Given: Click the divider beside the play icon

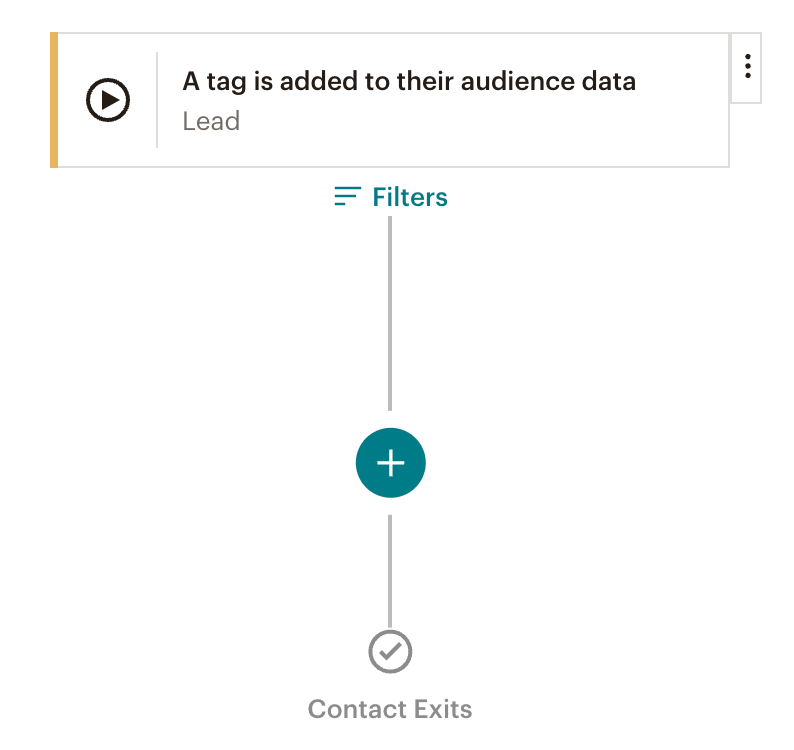Looking at the screenshot, I should coord(157,100).
